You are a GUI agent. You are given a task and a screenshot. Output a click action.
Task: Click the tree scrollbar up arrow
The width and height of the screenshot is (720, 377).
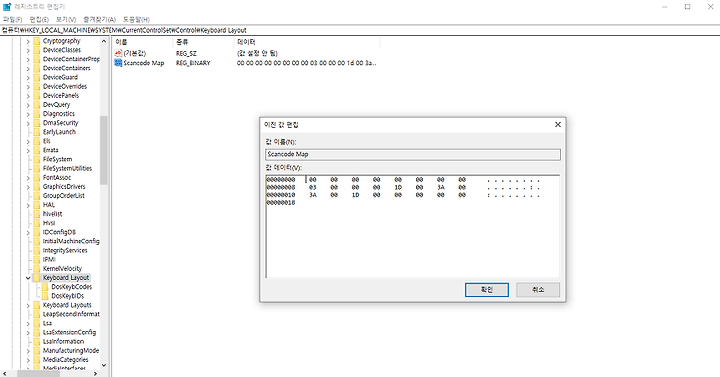point(104,41)
